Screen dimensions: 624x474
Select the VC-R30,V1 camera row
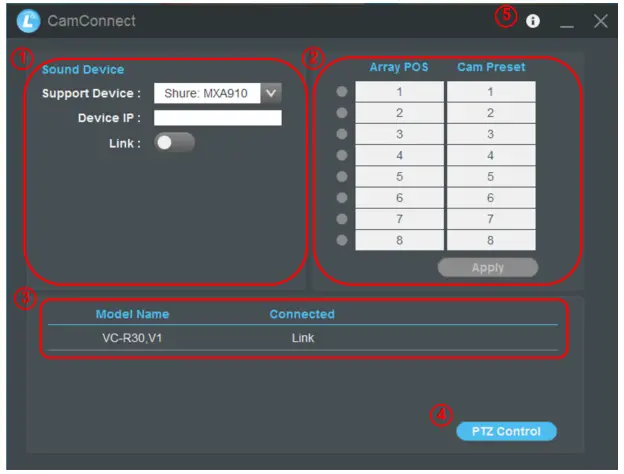303,338
